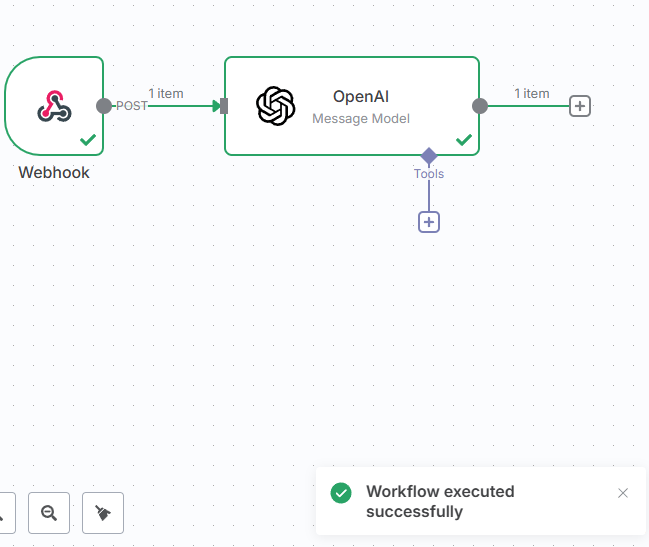Click the plus icon under Tools
The height and width of the screenshot is (547, 649).
429,222
